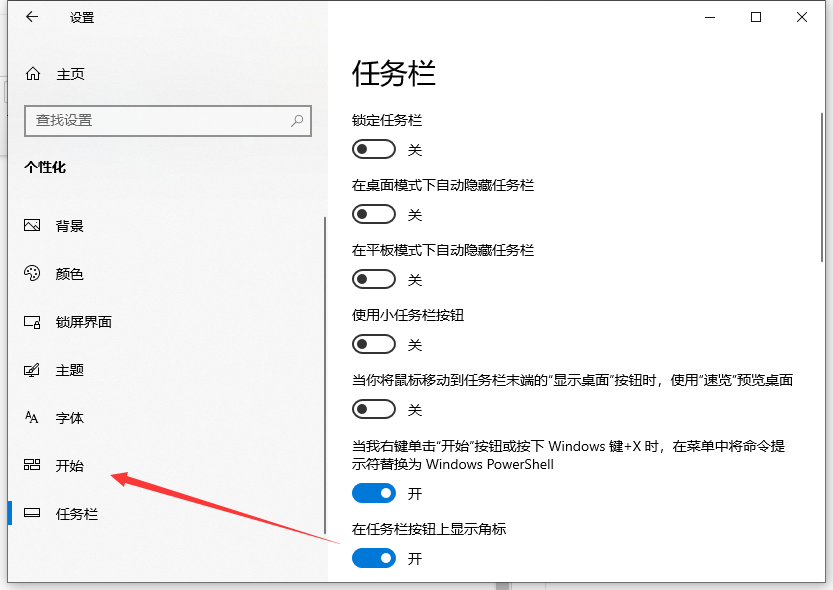Screen dimensions: 833x590
Task: Turn on auto-hide taskbar in desktop mode
Action: (x=373, y=214)
